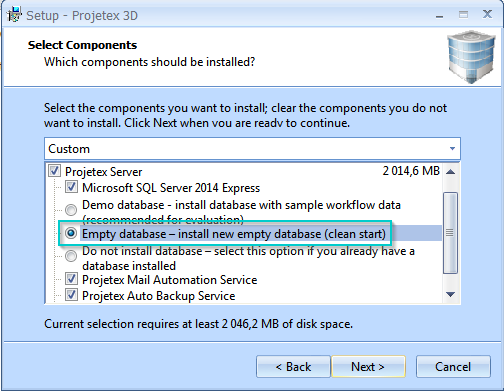Toggle Projetex Auto Backup Service checkbox
504x392 pixels.
pyautogui.click(x=71, y=295)
